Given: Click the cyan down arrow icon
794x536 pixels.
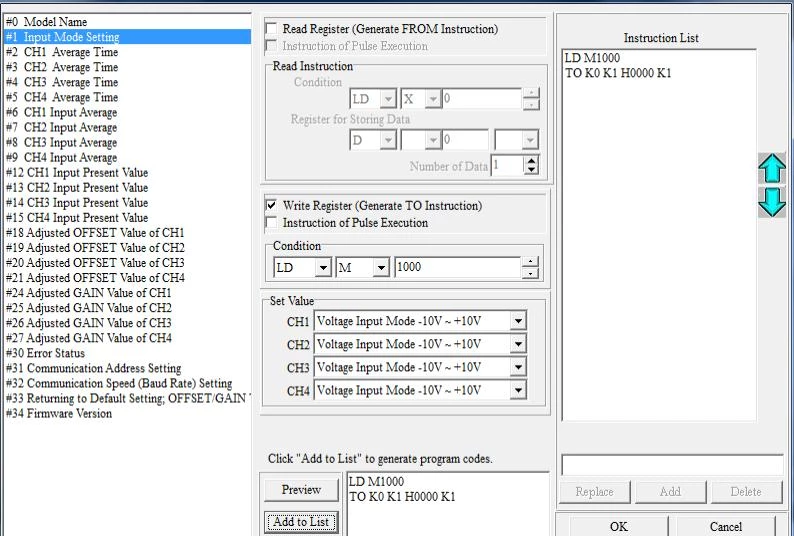Looking at the screenshot, I should point(771,202).
